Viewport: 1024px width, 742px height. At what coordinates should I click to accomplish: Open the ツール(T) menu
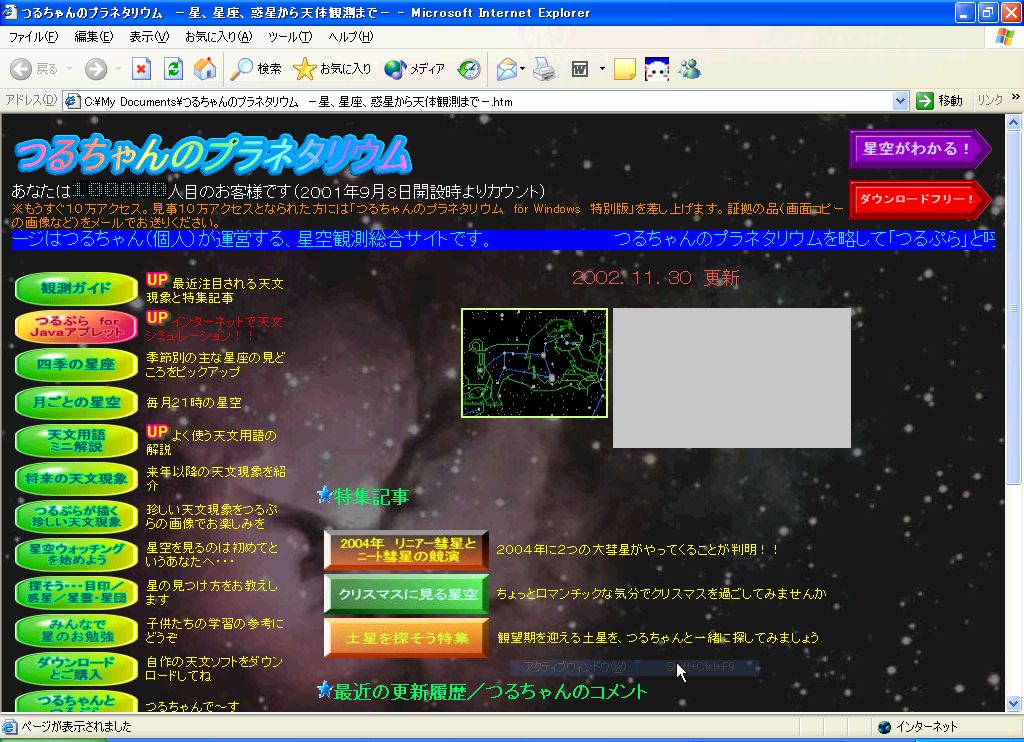coord(289,37)
